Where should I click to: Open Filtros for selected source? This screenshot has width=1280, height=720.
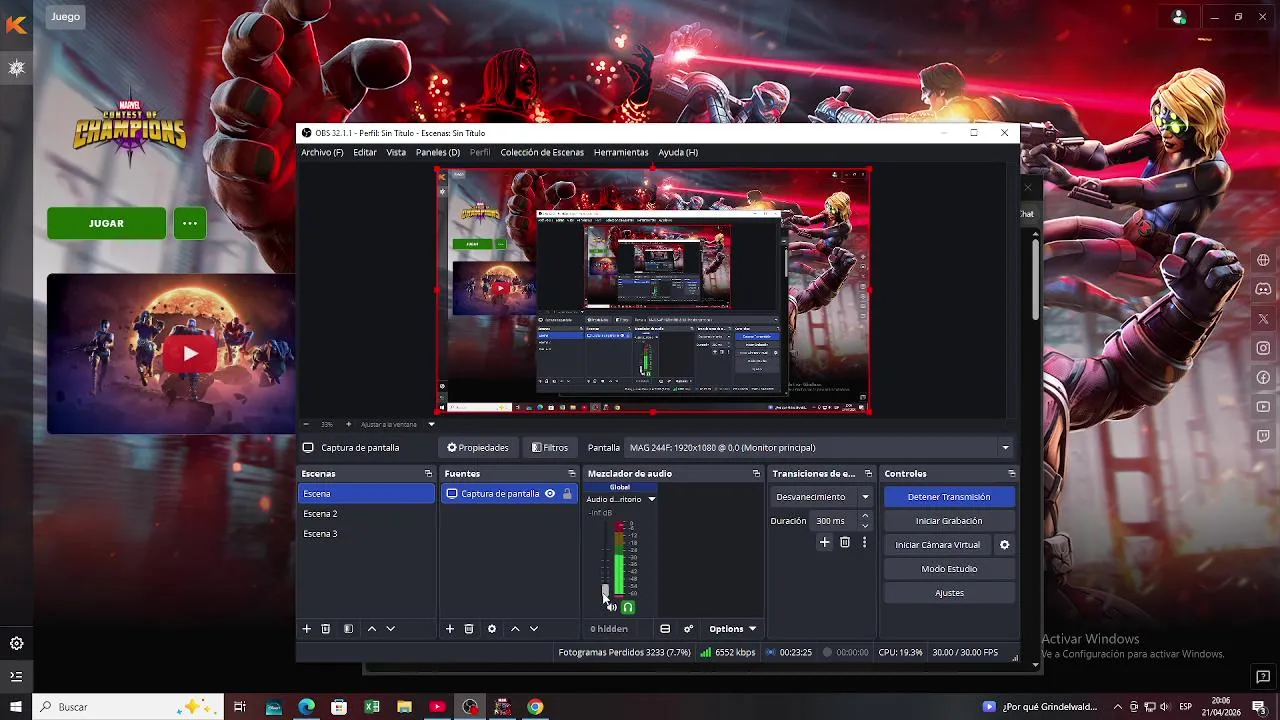550,448
